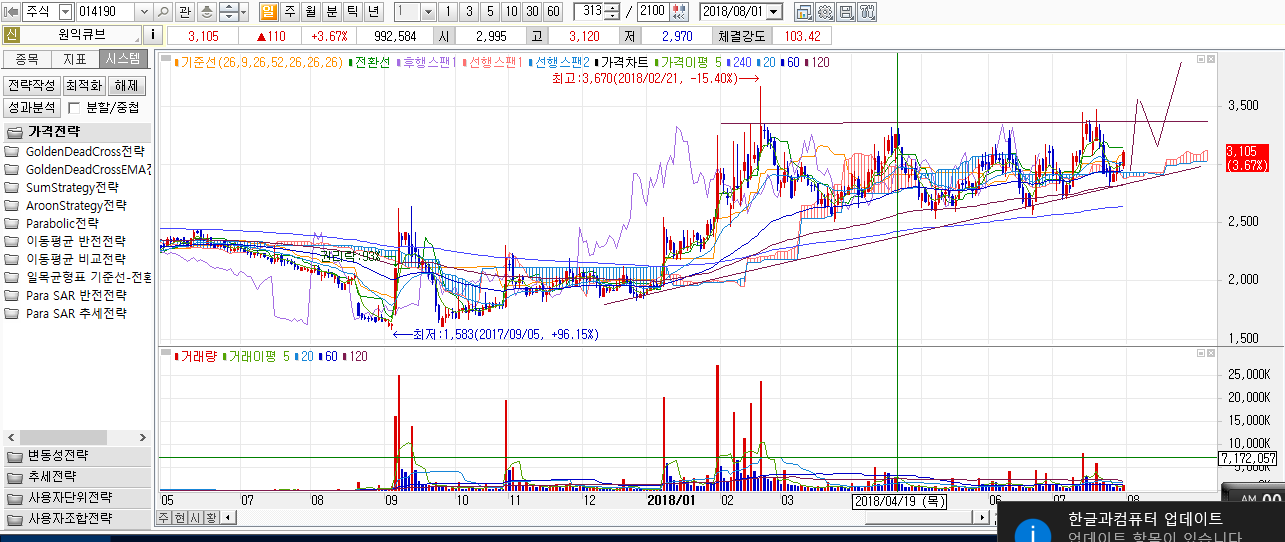
Task: Select Parabolic전략 in strategy list
Action: click(x=77, y=223)
